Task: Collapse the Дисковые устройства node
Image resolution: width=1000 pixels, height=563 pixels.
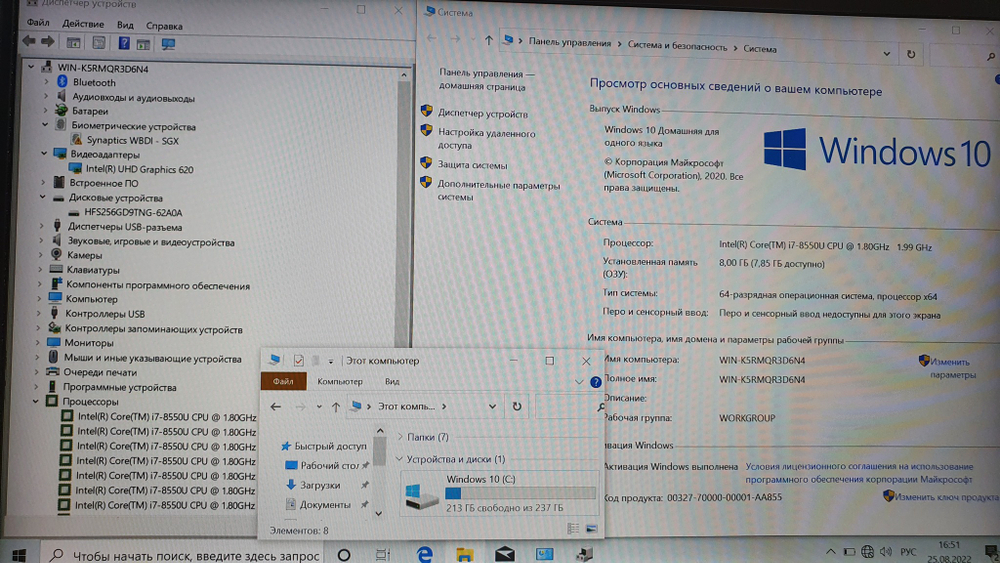Action: point(43,197)
